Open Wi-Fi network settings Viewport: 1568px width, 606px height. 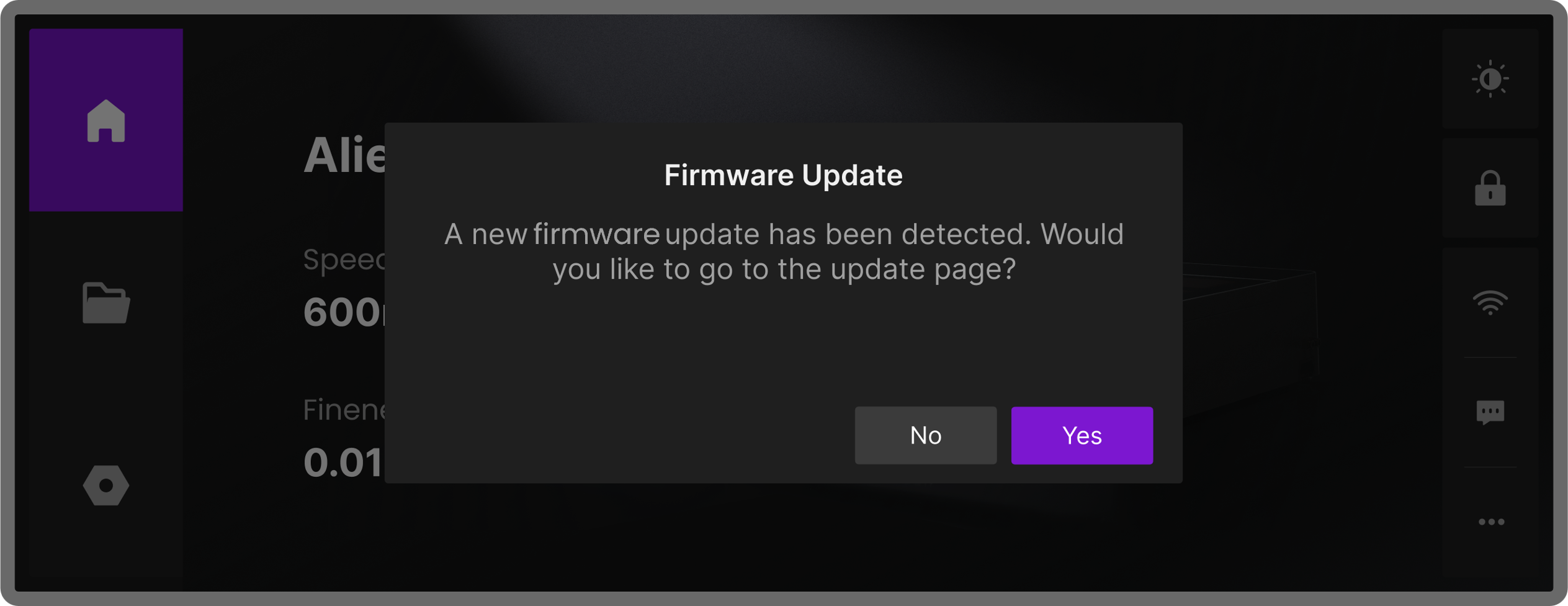(1490, 303)
